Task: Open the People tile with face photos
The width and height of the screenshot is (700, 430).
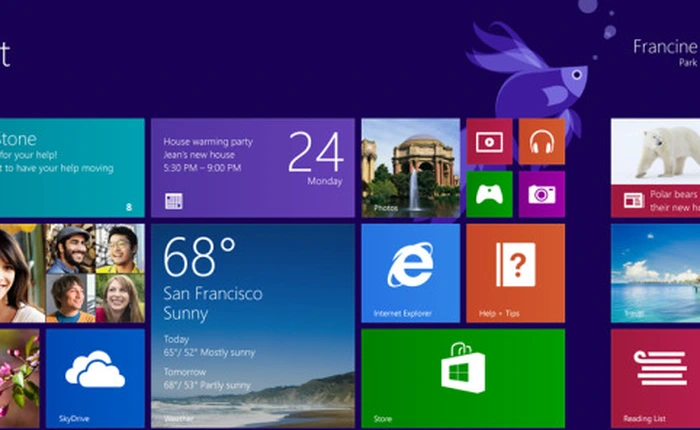Action: tap(70, 272)
